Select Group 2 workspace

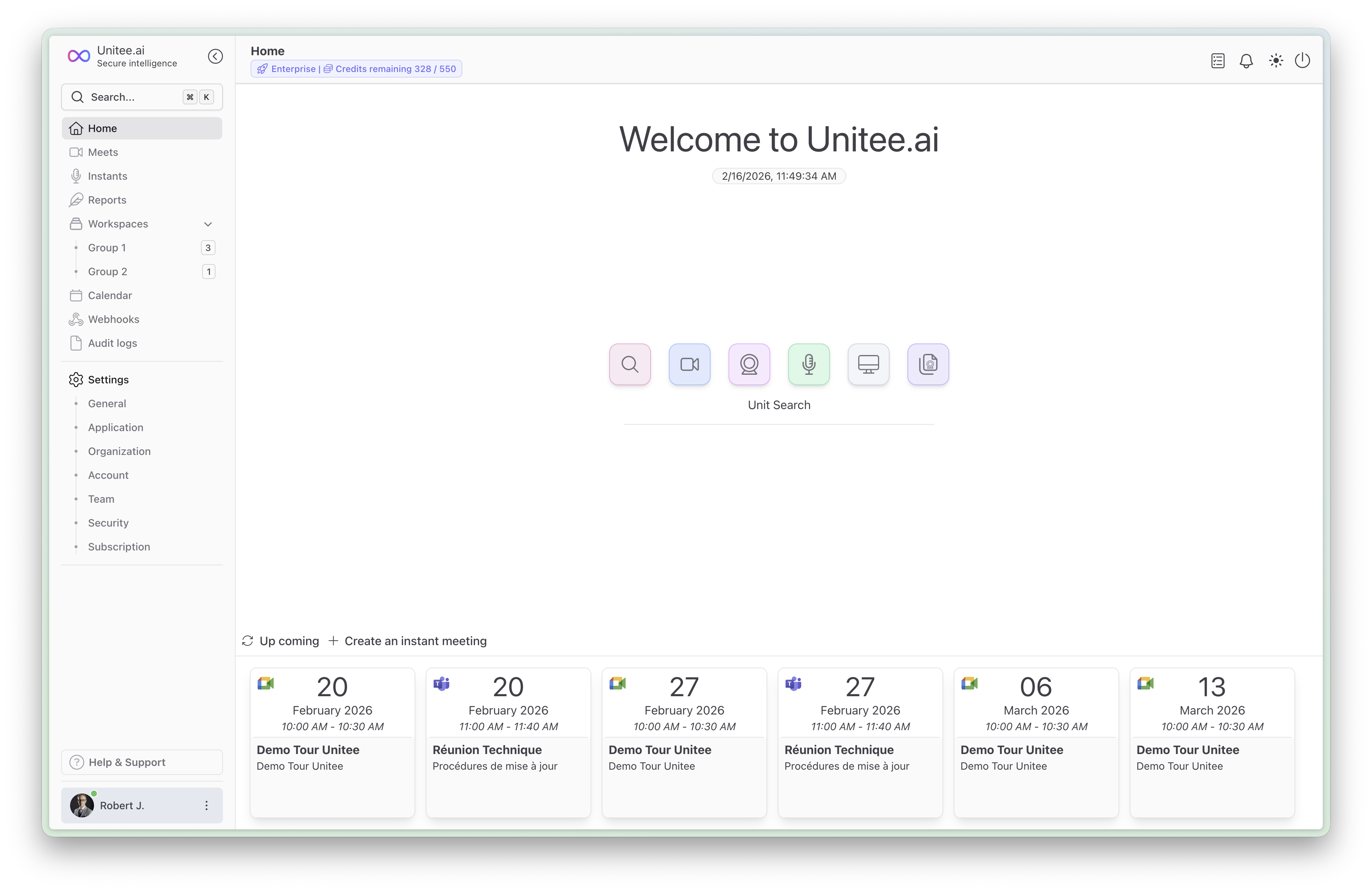pyautogui.click(x=142, y=271)
